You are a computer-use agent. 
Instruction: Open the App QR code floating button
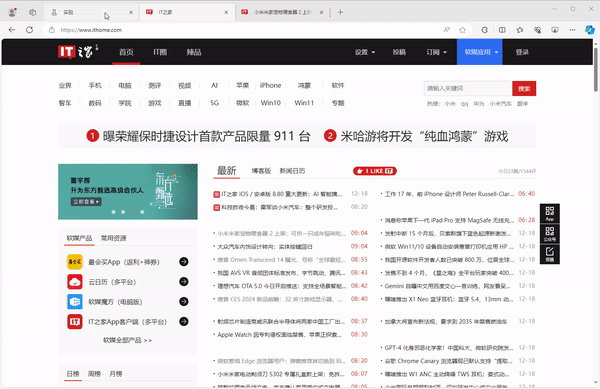[549, 213]
